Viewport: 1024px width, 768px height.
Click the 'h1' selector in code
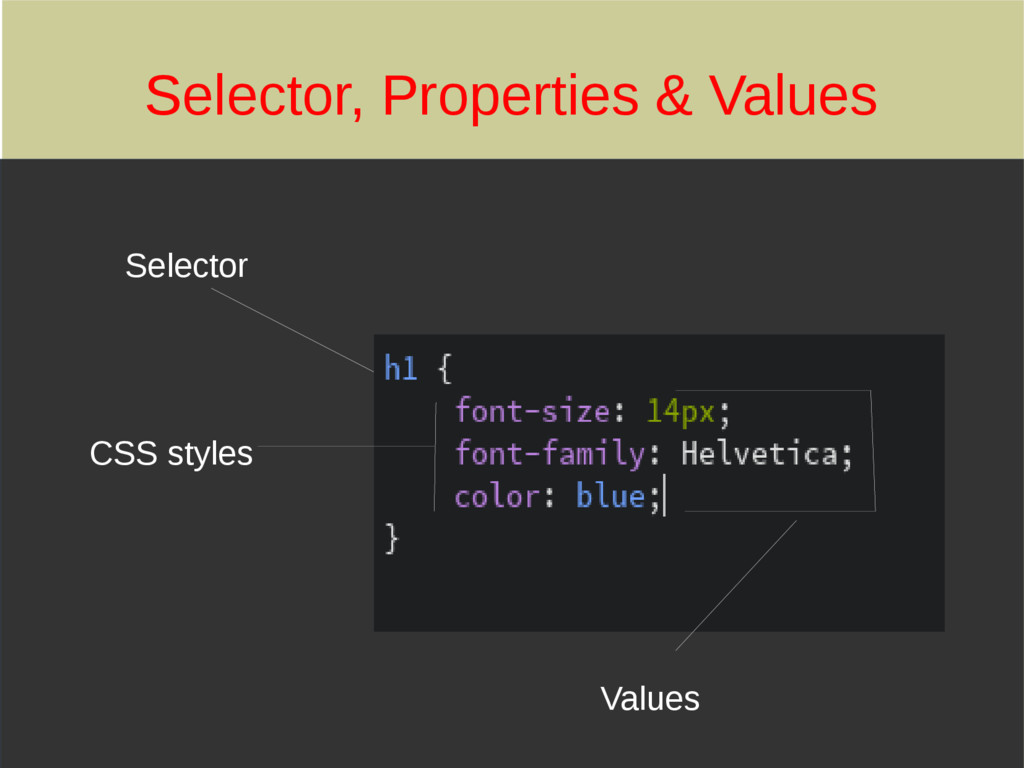tap(400, 368)
